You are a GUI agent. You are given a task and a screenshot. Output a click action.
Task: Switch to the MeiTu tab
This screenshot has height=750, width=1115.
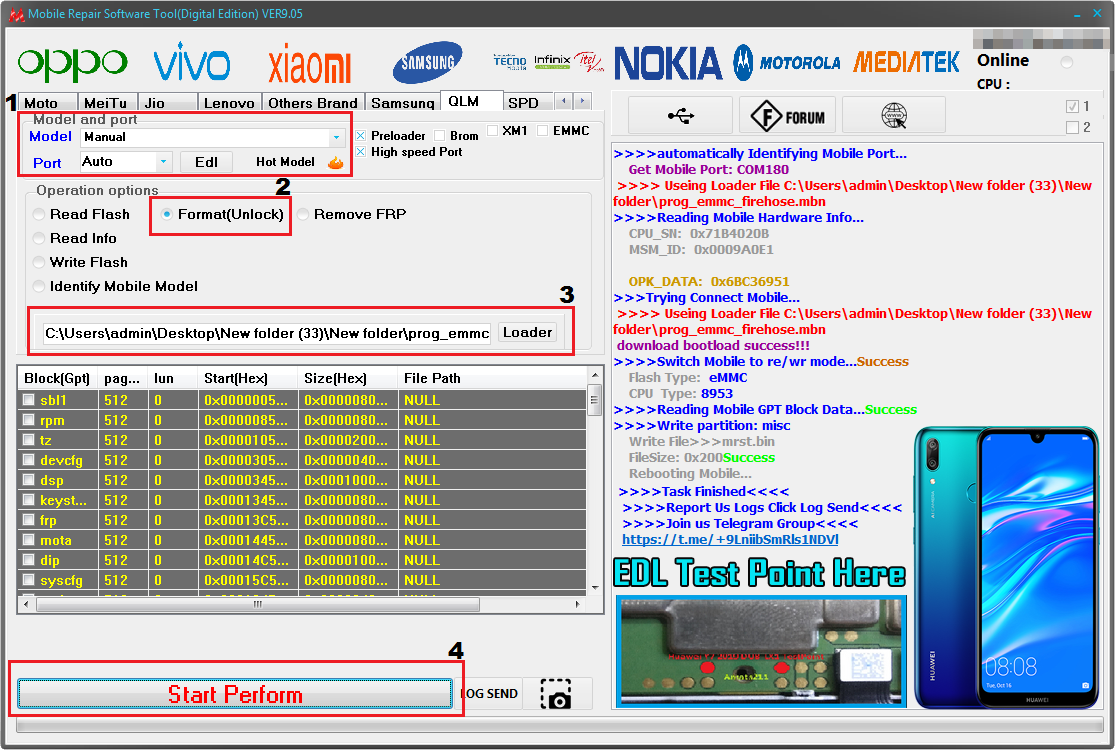[105, 103]
